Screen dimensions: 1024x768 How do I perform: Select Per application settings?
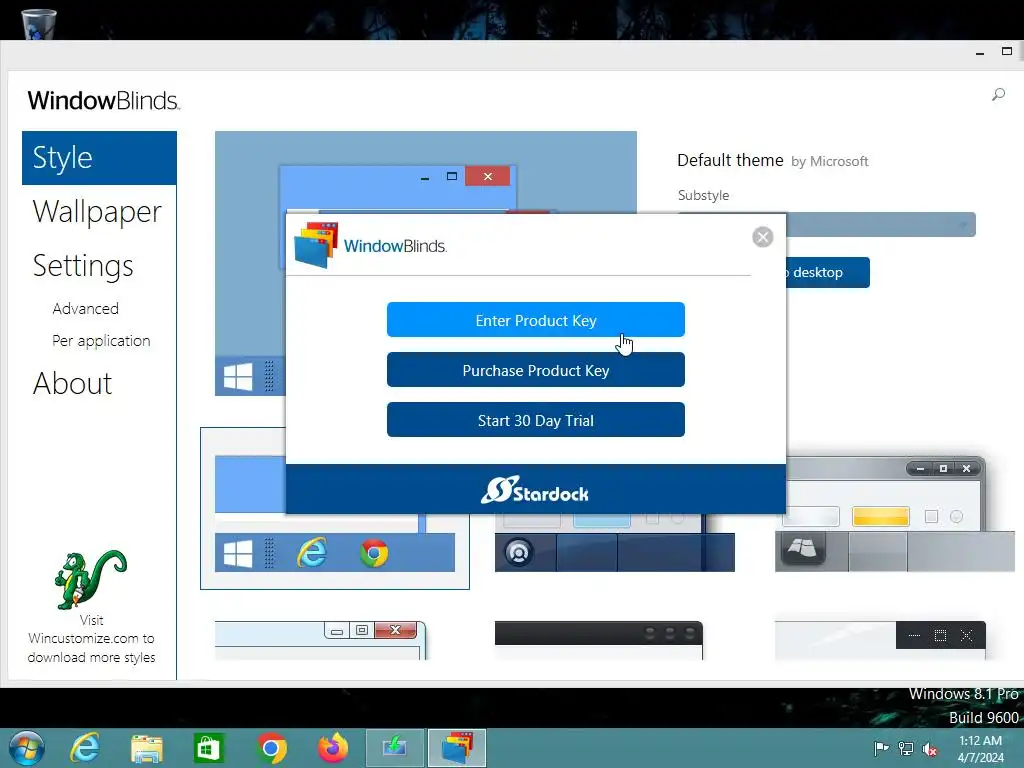[x=101, y=341]
